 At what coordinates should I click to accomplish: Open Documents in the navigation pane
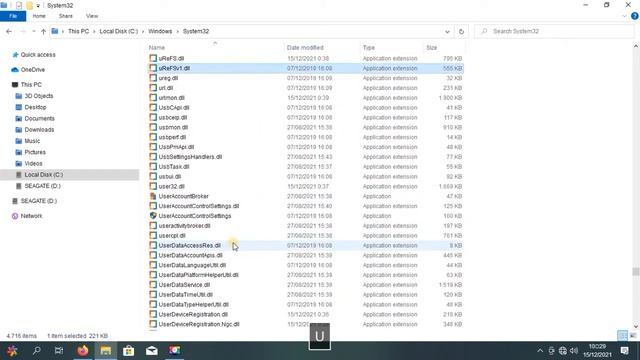(x=39, y=118)
